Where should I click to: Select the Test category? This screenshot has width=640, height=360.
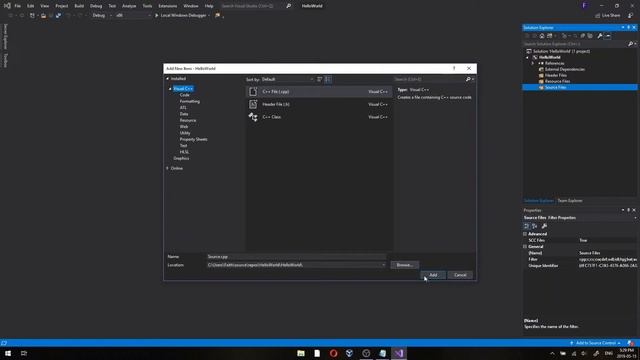point(183,146)
